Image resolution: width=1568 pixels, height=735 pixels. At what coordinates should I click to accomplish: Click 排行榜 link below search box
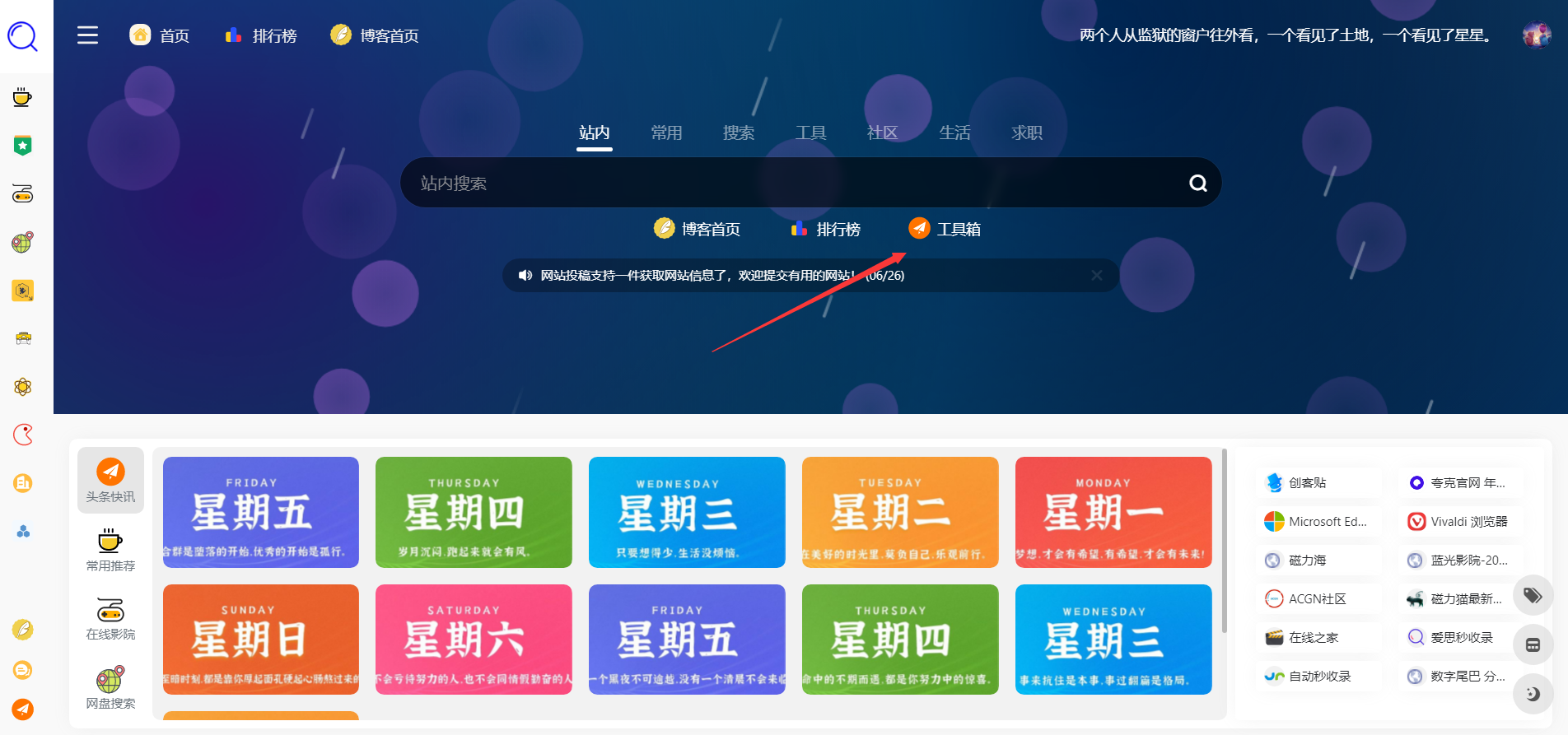[x=825, y=229]
